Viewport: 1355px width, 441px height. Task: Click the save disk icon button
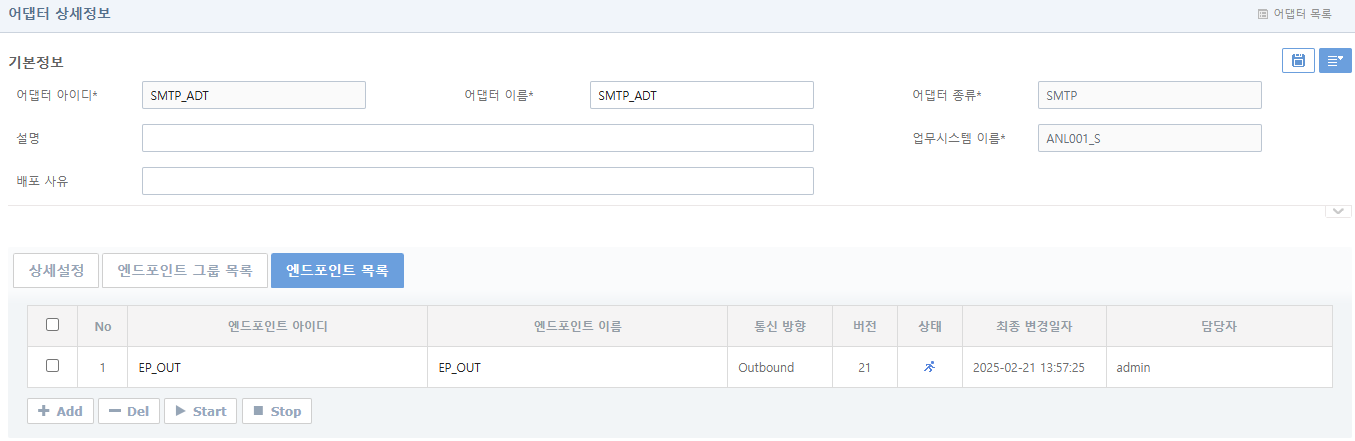pos(1298,61)
